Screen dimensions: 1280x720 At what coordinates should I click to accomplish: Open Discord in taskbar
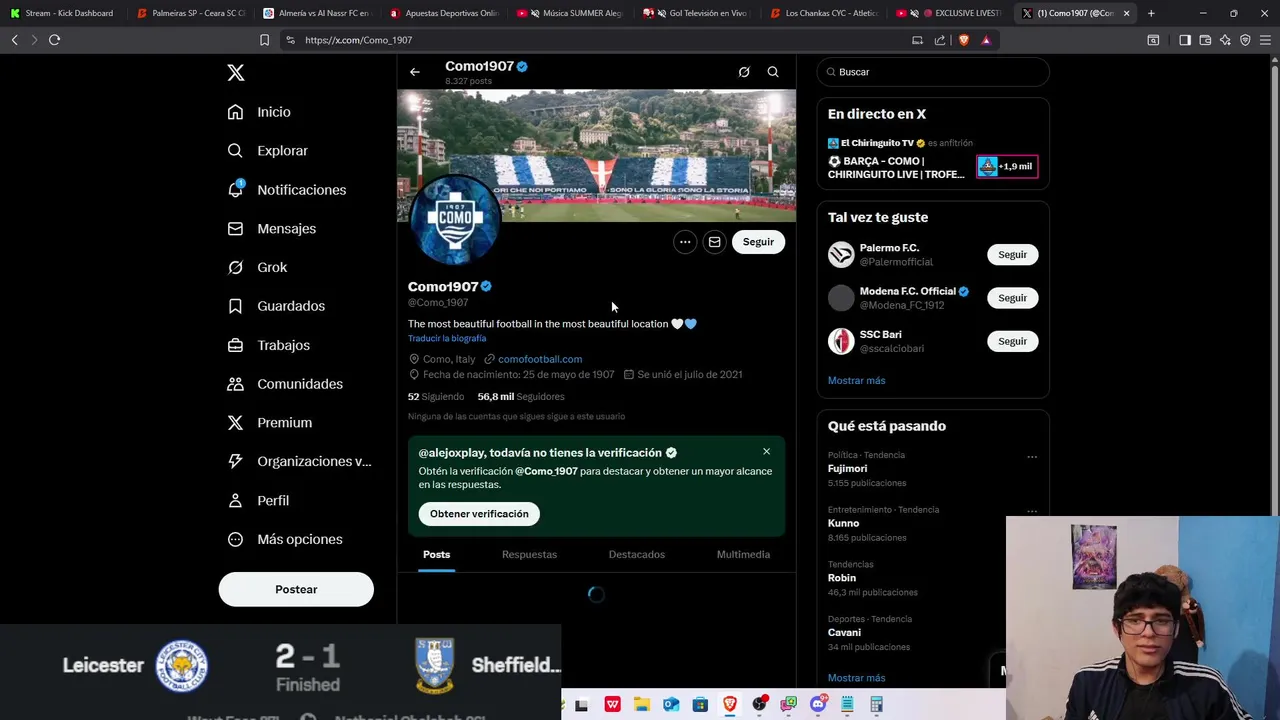(818, 705)
